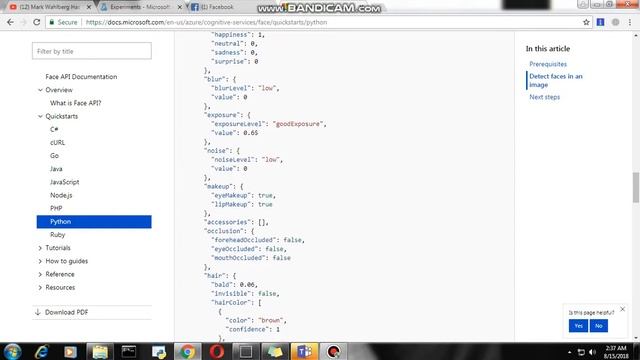
Task: Open Face API Documentation entry
Action: [81, 77]
